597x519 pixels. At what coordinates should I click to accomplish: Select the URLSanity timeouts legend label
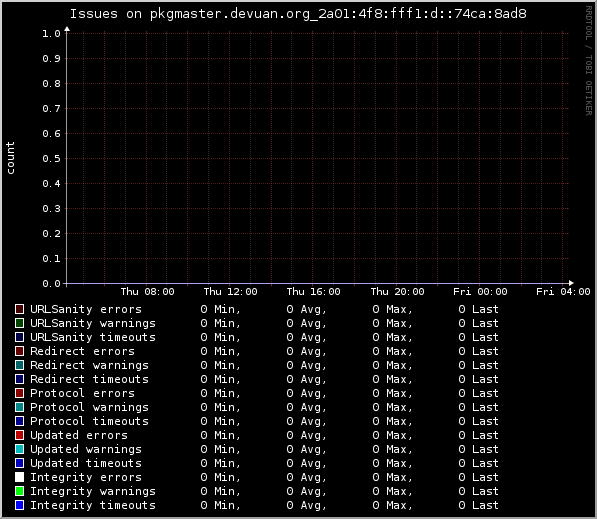tap(93, 337)
